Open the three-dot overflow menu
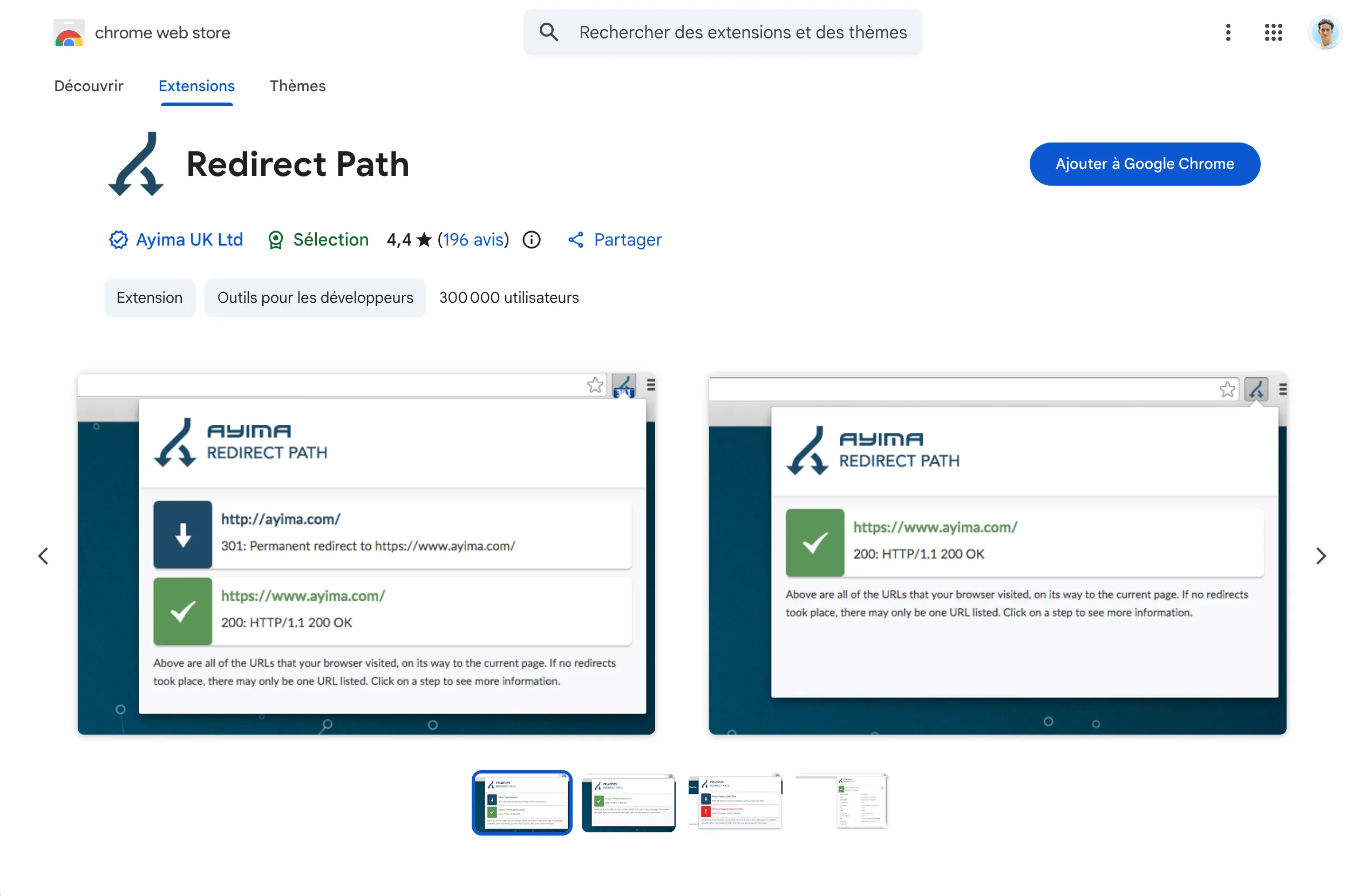Viewport: 1360px width, 896px height. pos(1227,32)
